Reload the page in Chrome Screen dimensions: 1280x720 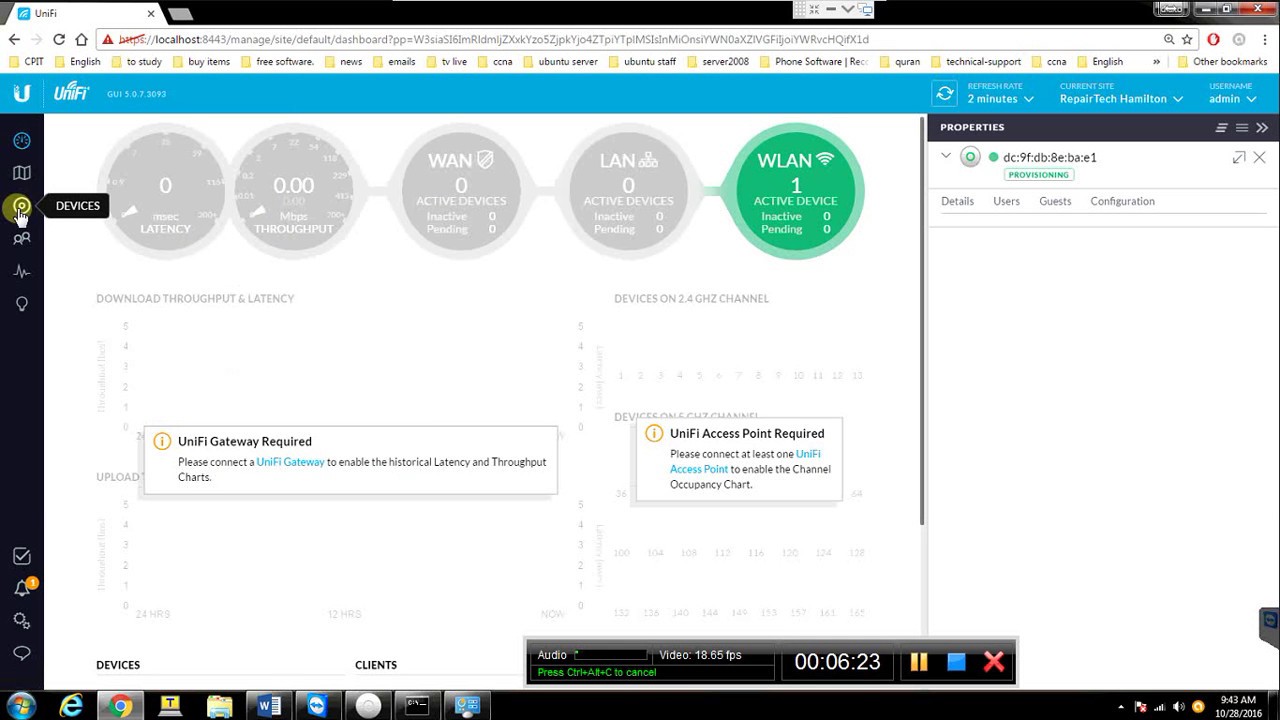pos(59,39)
